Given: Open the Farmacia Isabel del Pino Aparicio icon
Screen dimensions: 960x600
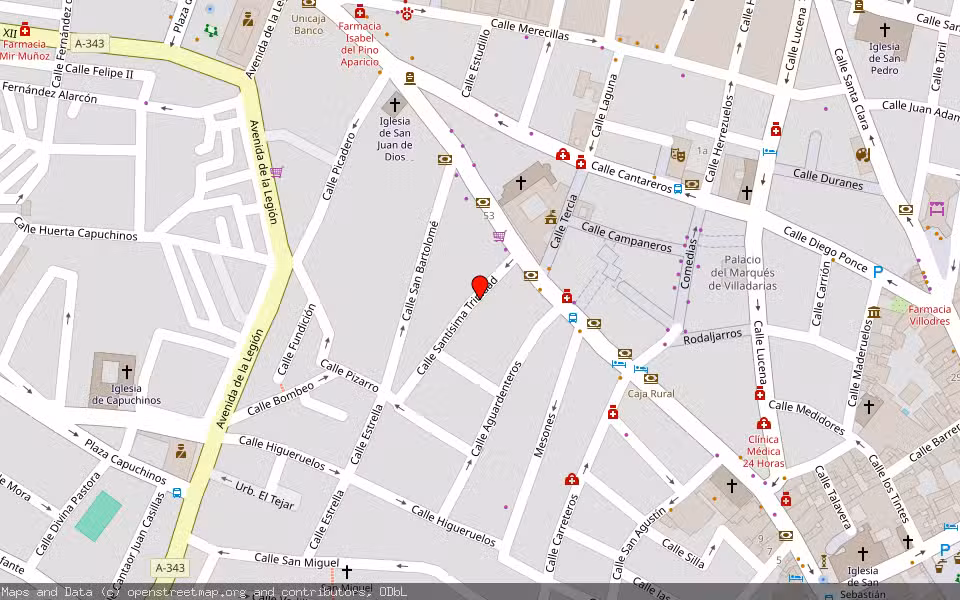Looking at the screenshot, I should click(360, 11).
